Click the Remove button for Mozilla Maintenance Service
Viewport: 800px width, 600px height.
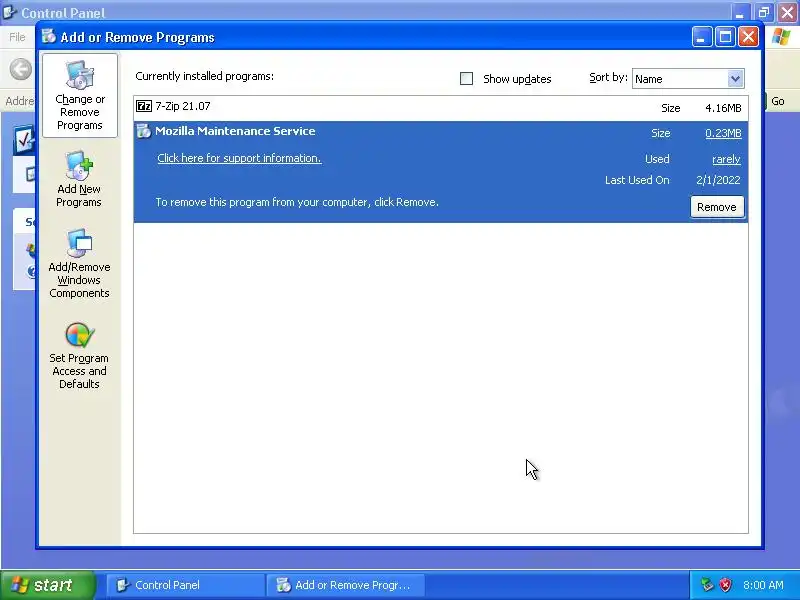(x=717, y=207)
